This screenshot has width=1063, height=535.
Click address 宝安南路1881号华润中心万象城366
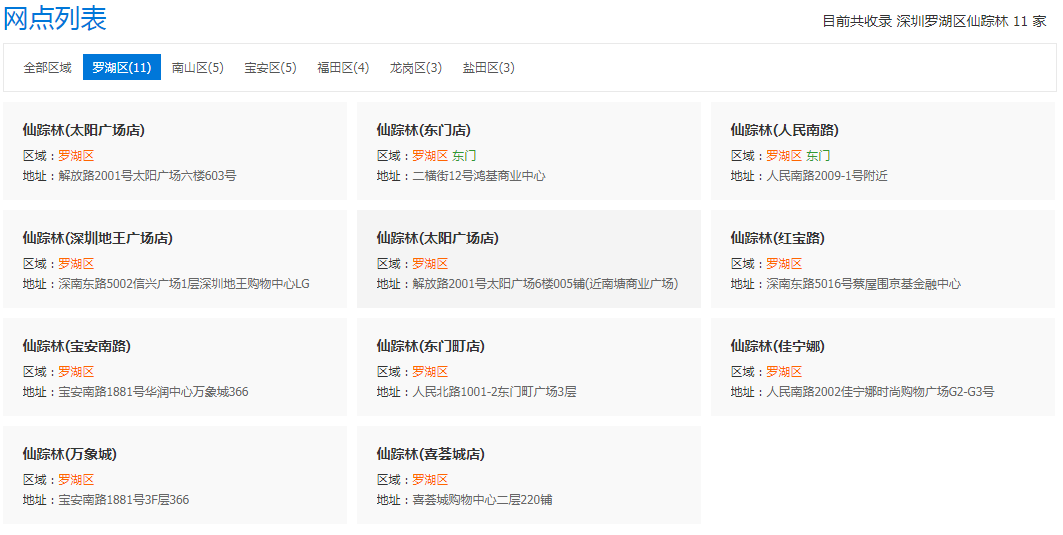click(153, 391)
